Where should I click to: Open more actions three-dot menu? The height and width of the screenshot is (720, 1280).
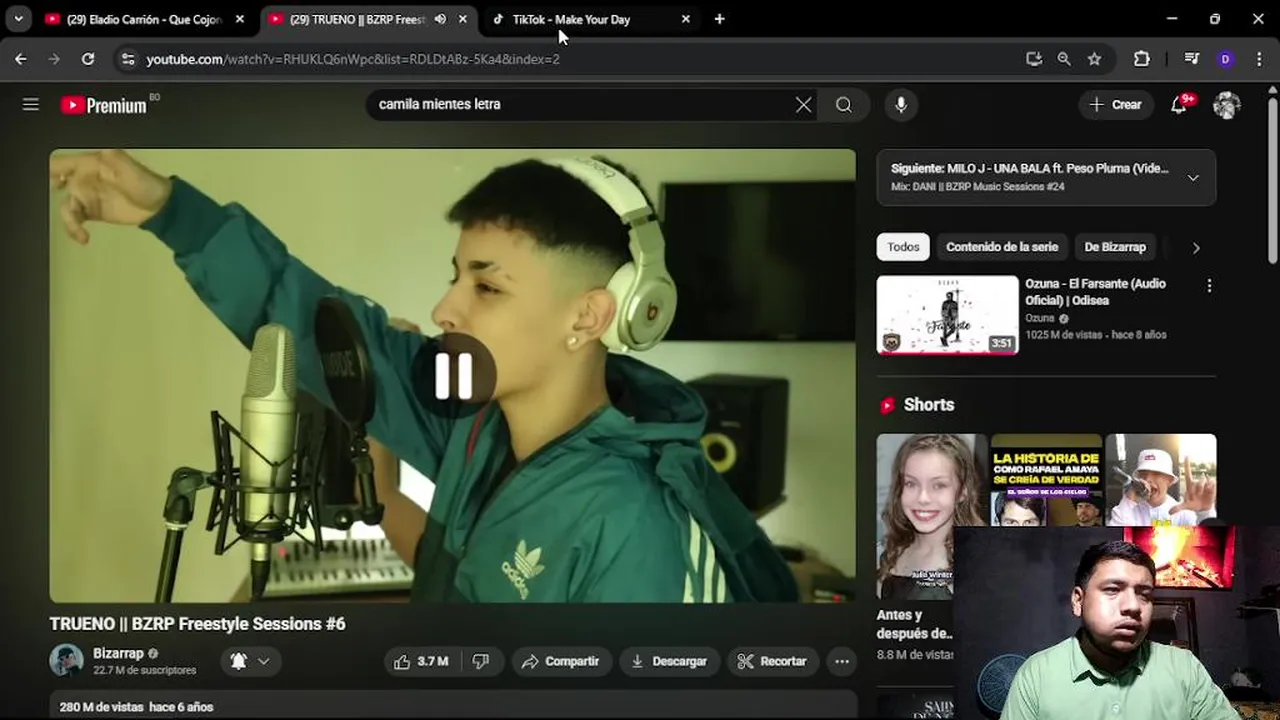coord(842,661)
